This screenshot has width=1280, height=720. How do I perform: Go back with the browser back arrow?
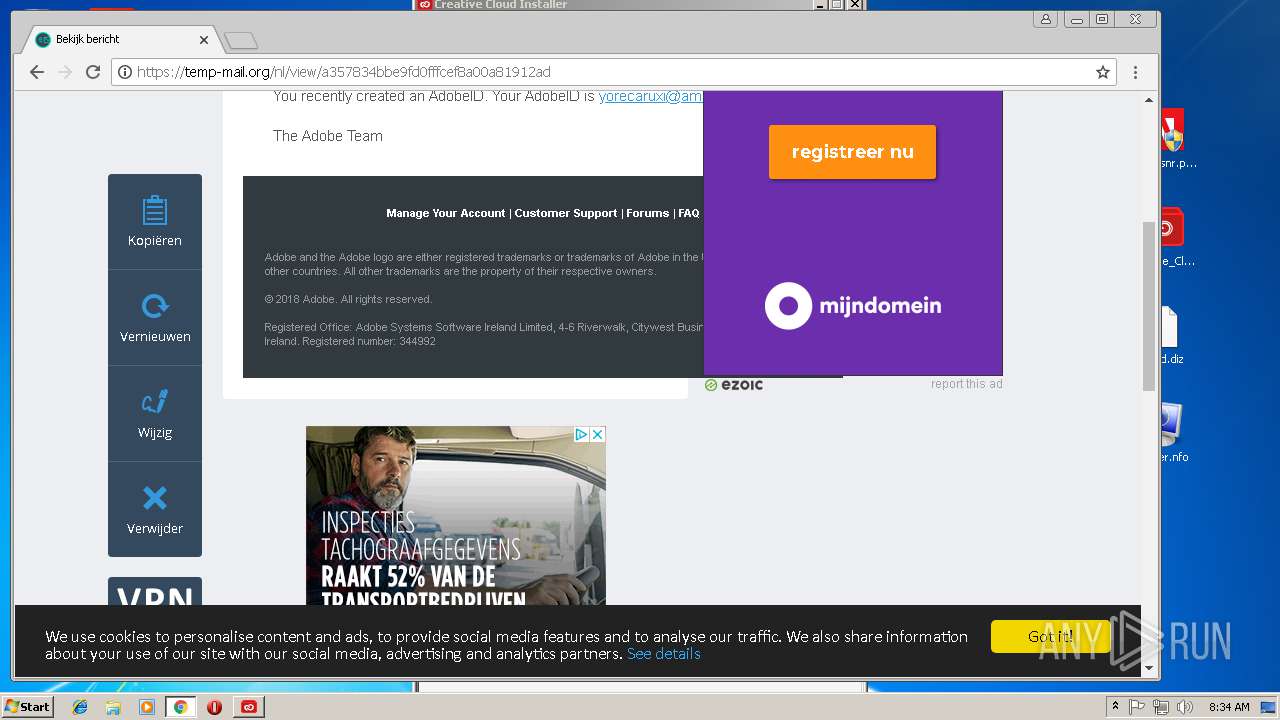click(x=37, y=72)
